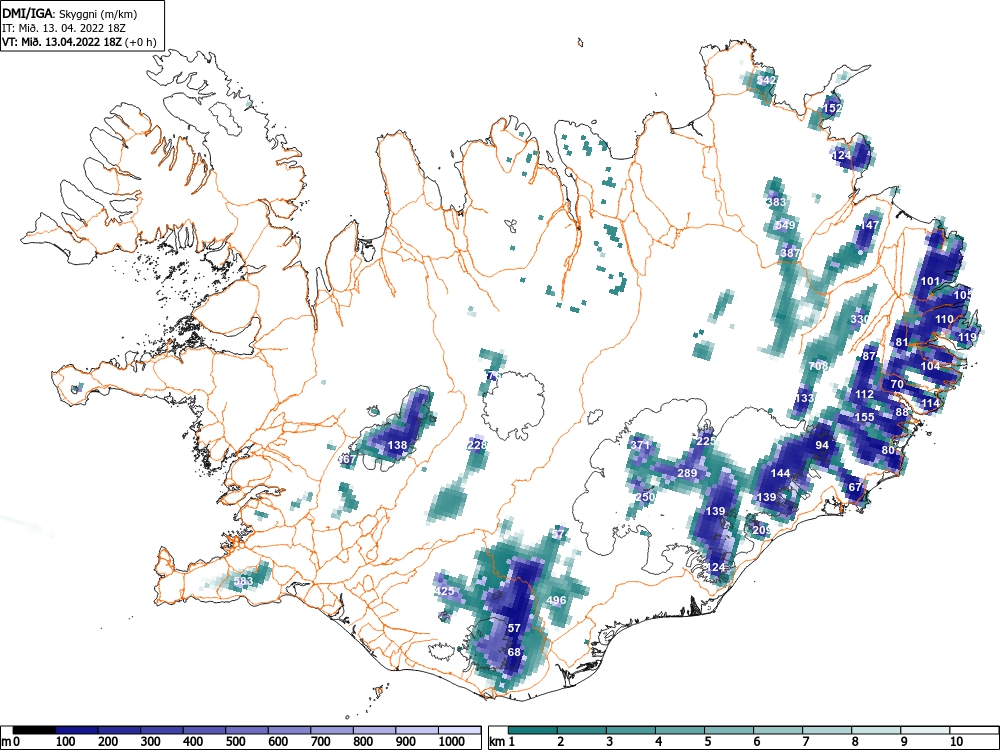Click the visibility value 133 on the map
Viewport: 1000px width, 750px height.
pyautogui.click(x=804, y=399)
